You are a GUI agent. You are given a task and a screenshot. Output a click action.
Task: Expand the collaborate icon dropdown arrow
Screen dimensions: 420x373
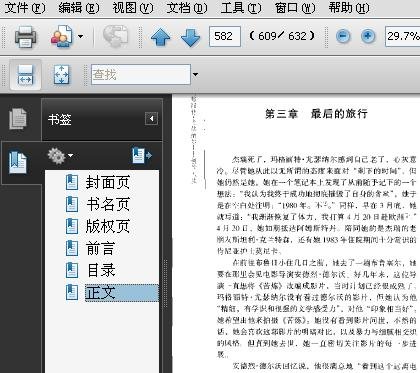click(x=80, y=36)
